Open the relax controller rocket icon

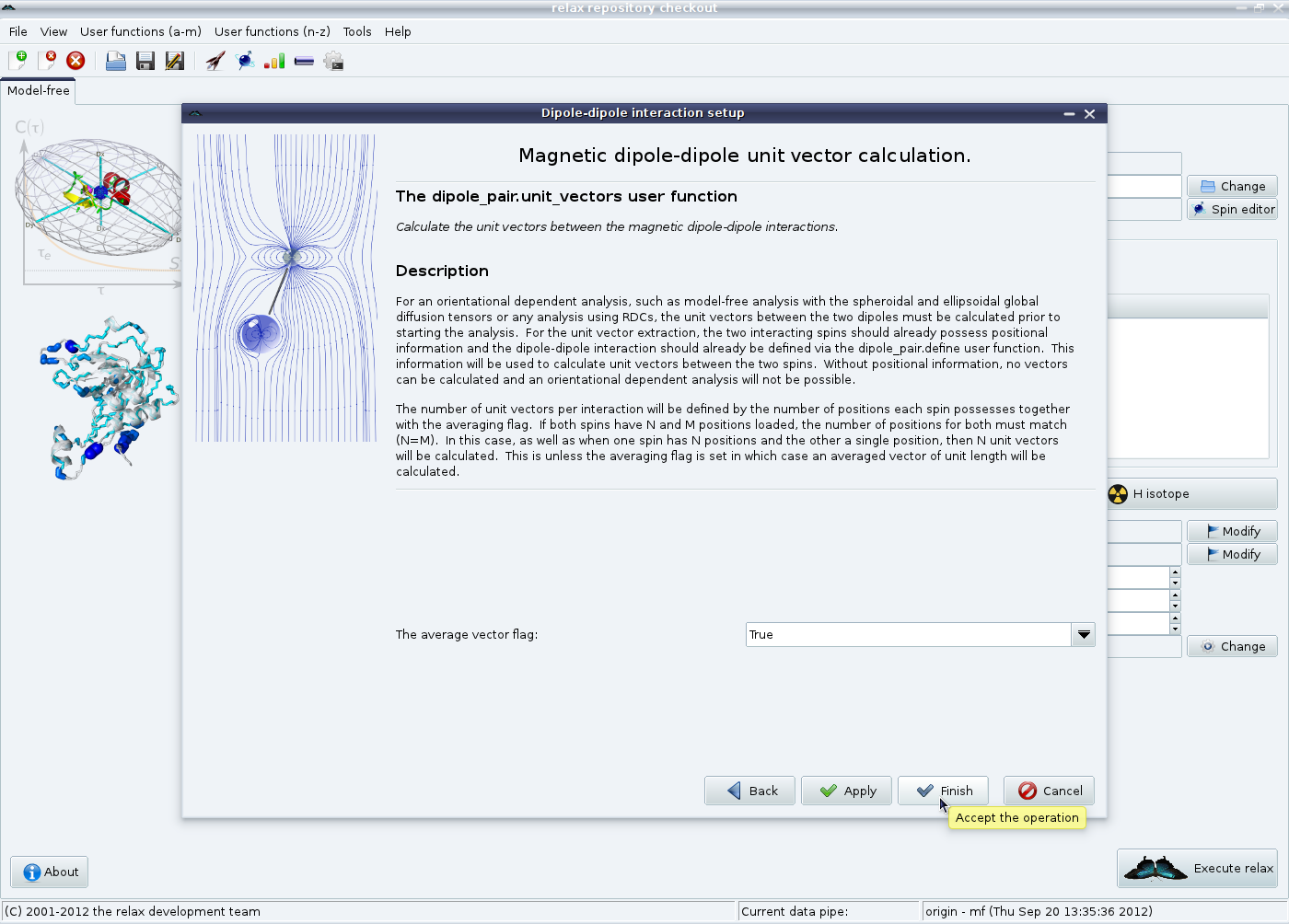coord(215,61)
